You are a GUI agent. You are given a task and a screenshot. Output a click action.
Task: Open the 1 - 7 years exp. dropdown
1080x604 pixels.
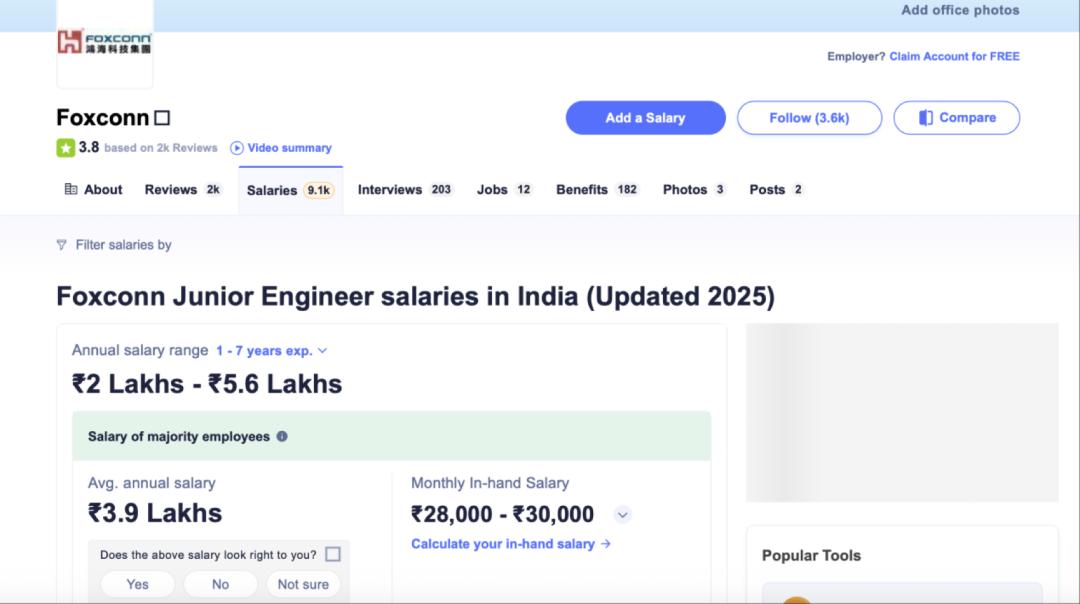pos(272,351)
